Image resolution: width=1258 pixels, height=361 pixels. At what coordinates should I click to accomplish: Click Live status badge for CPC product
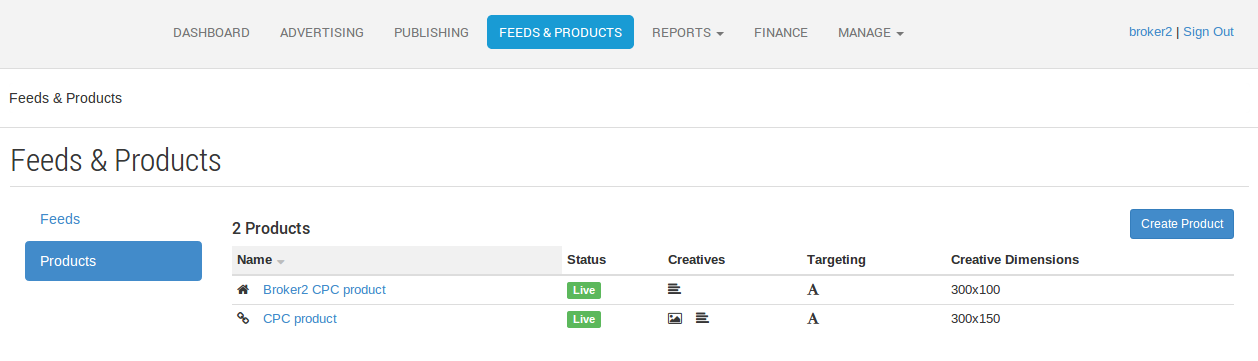point(584,319)
